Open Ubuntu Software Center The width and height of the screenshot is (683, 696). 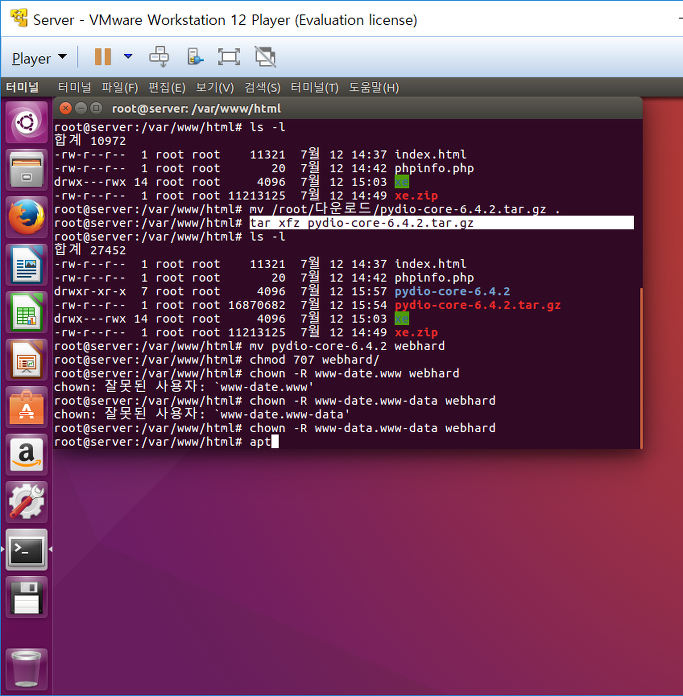pos(27,407)
